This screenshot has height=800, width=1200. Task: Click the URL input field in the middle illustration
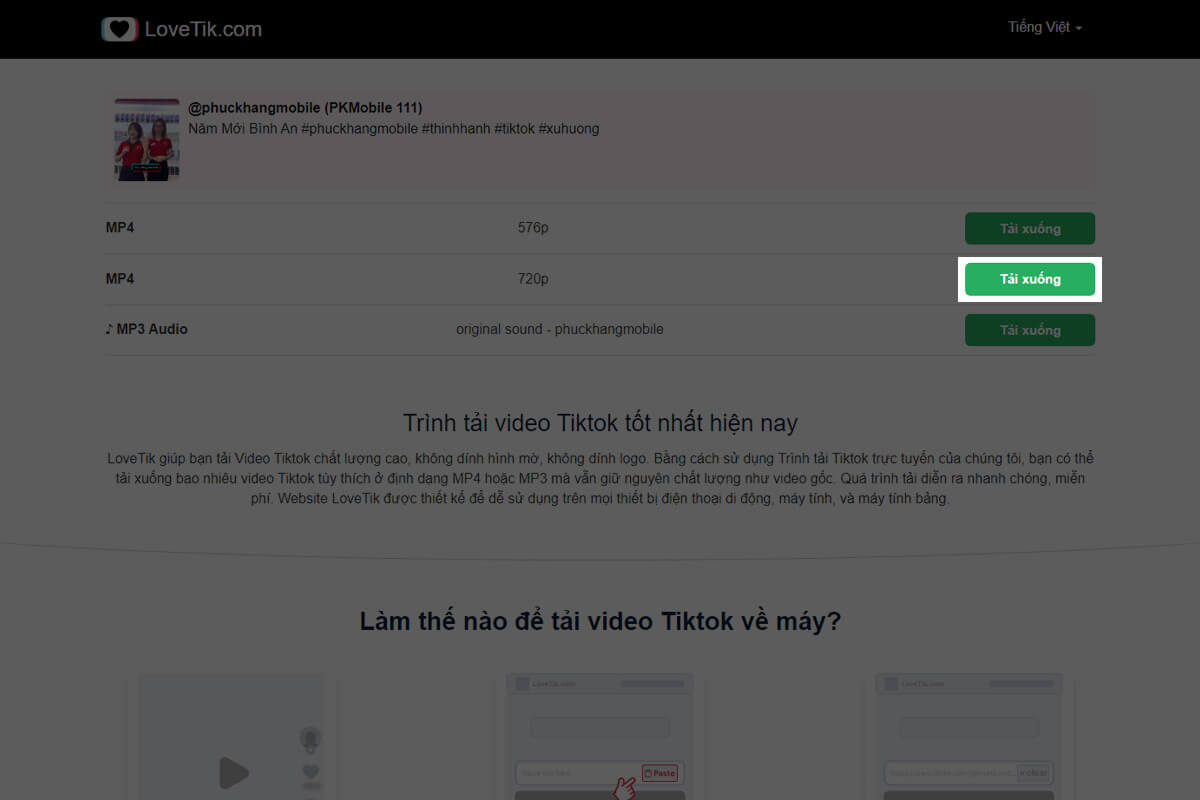point(570,772)
